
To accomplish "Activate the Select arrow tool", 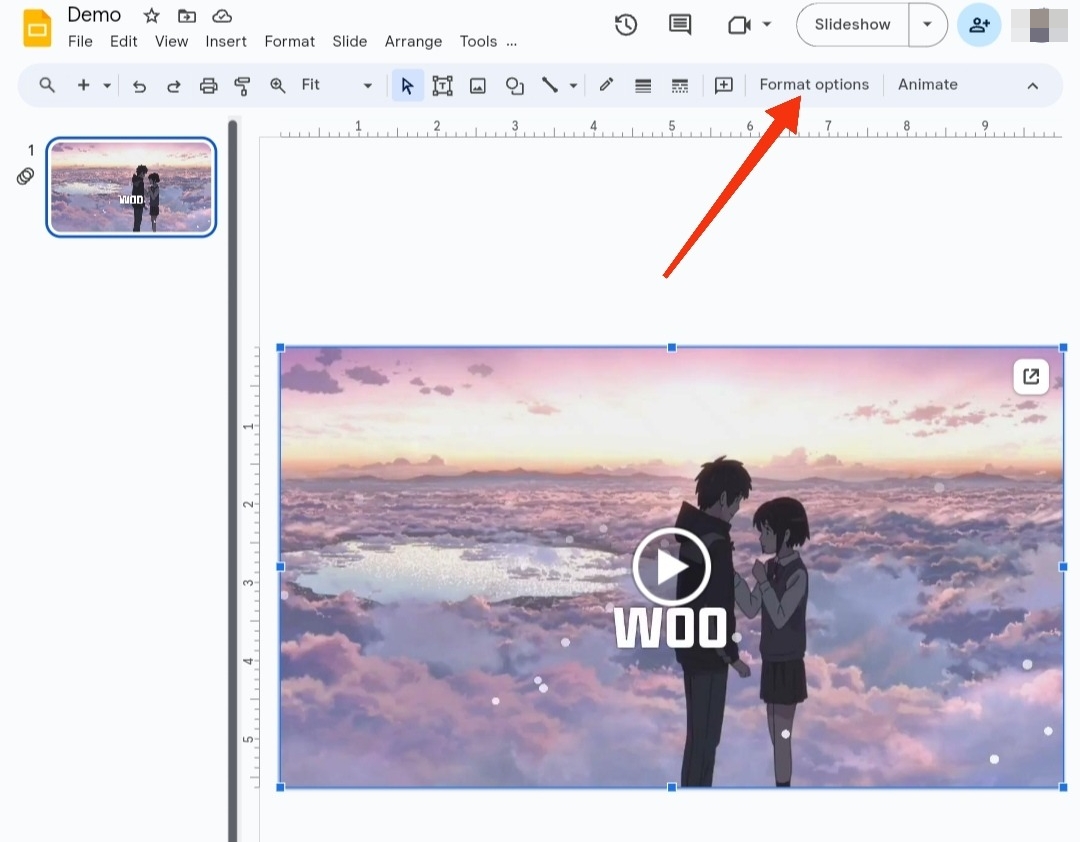I will coord(407,85).
